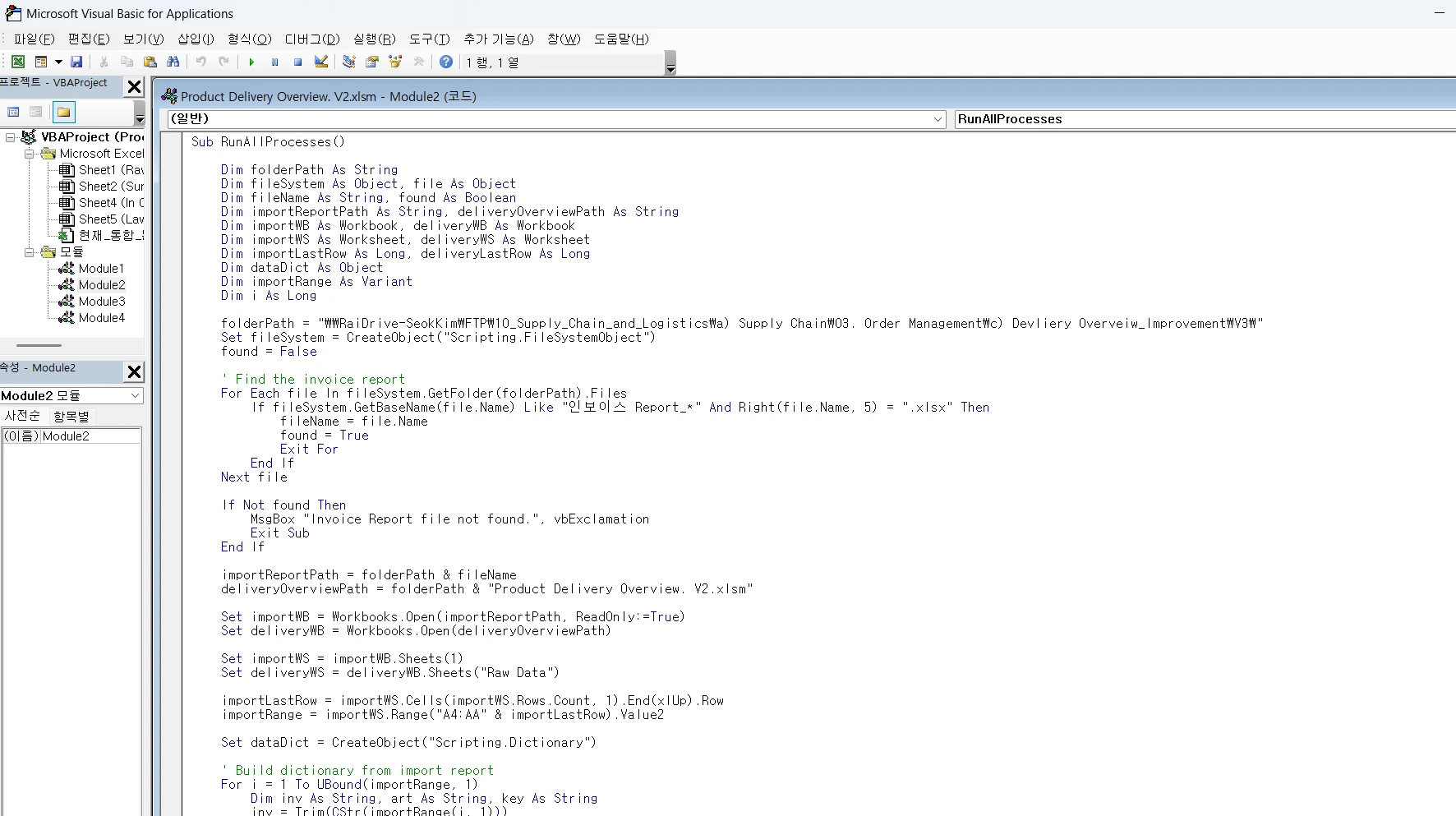Collapse the VBAProject root tree node
Image resolution: width=1456 pixels, height=816 pixels.
pos(10,137)
